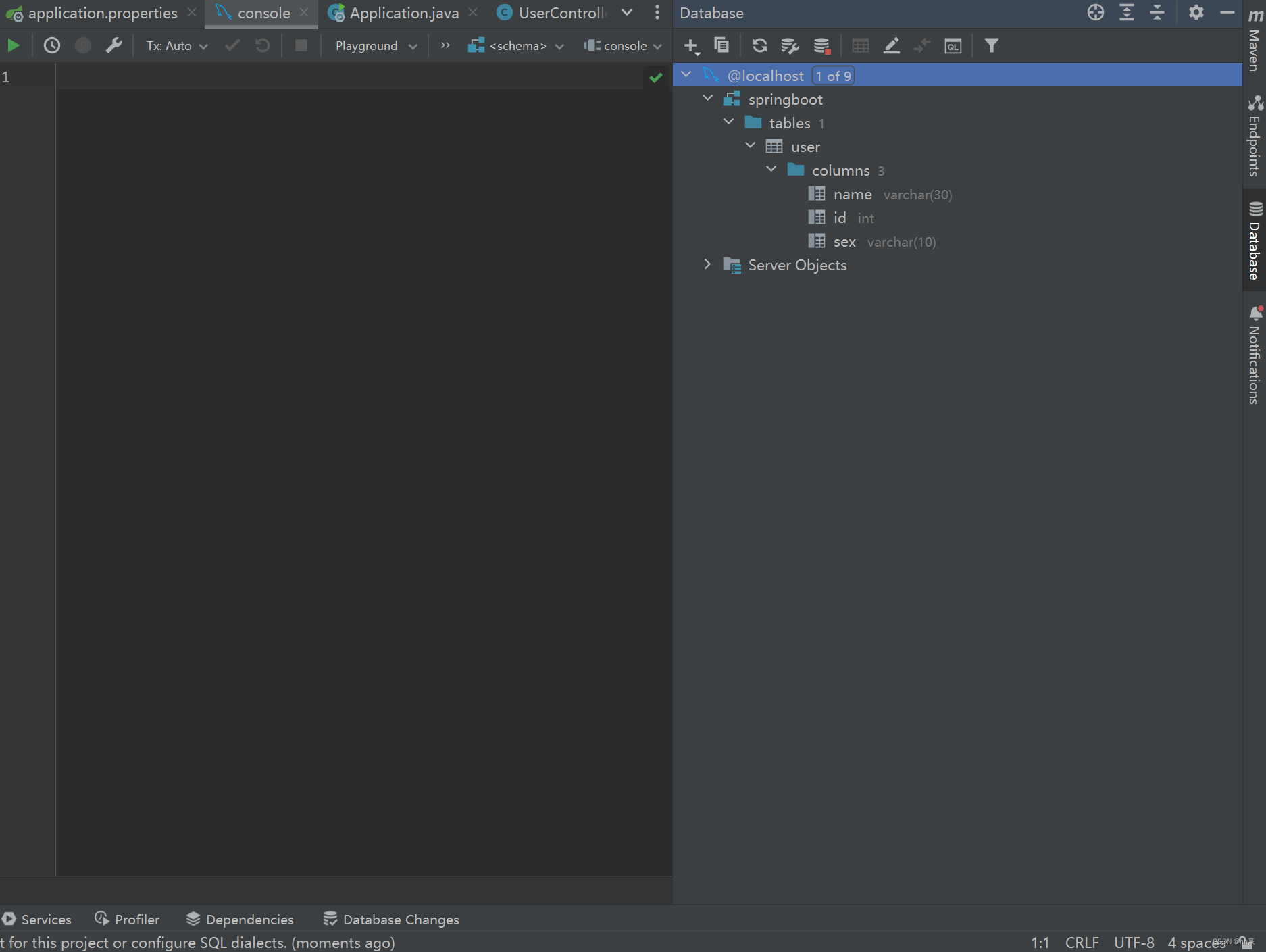
Task: Click the filter funnel icon
Action: [x=991, y=45]
